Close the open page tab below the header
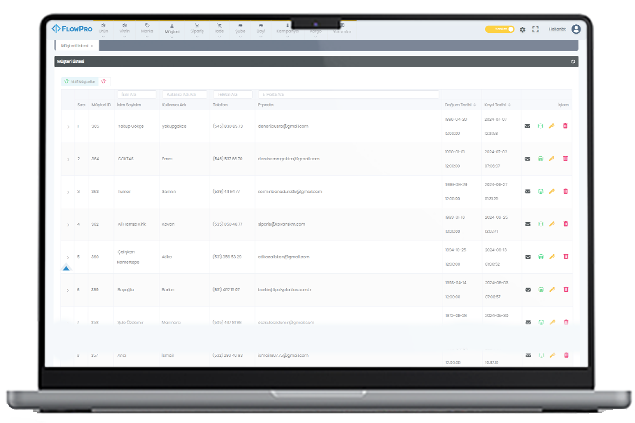The image size is (635, 423). point(92,46)
